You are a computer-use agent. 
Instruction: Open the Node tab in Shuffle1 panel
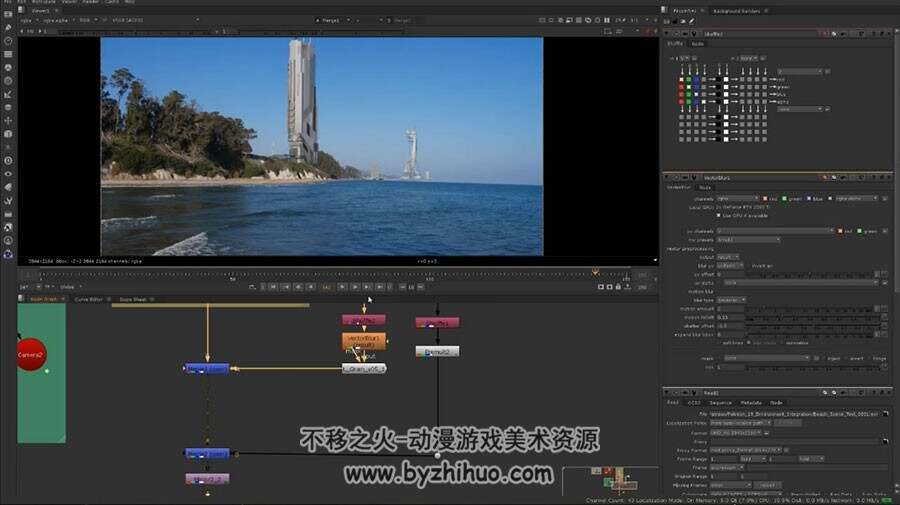[x=697, y=44]
